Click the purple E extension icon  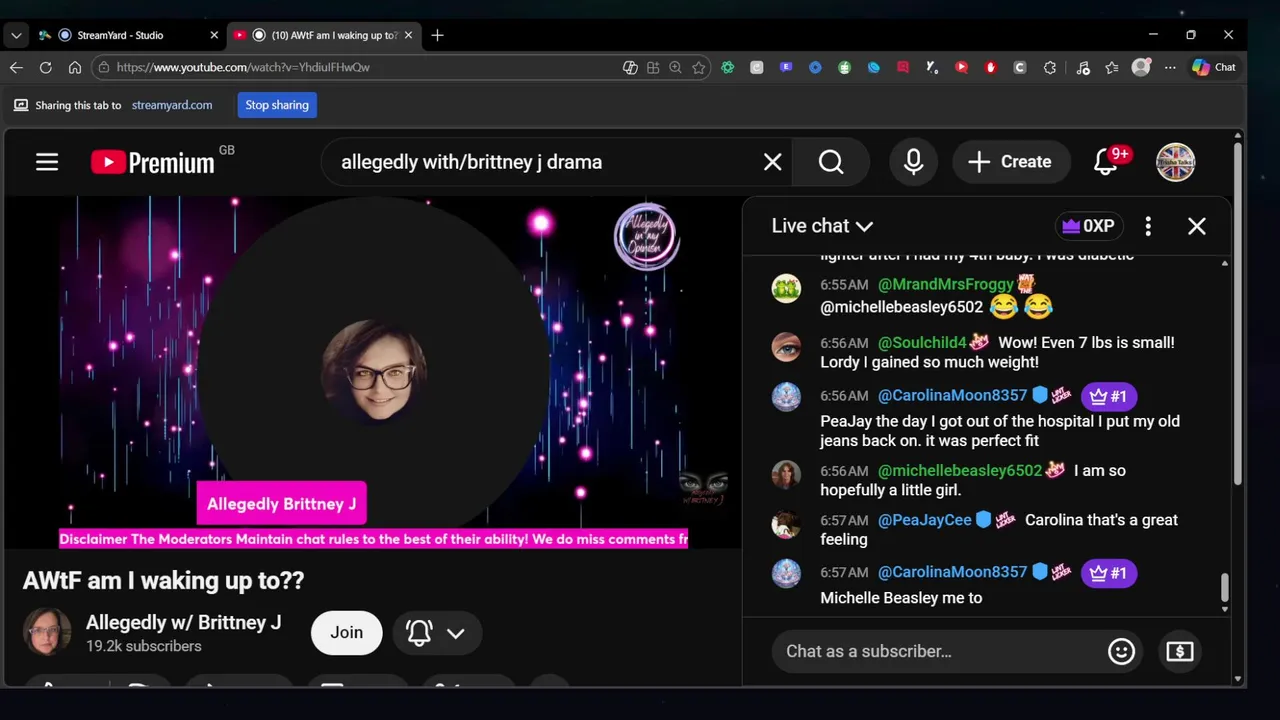(786, 67)
